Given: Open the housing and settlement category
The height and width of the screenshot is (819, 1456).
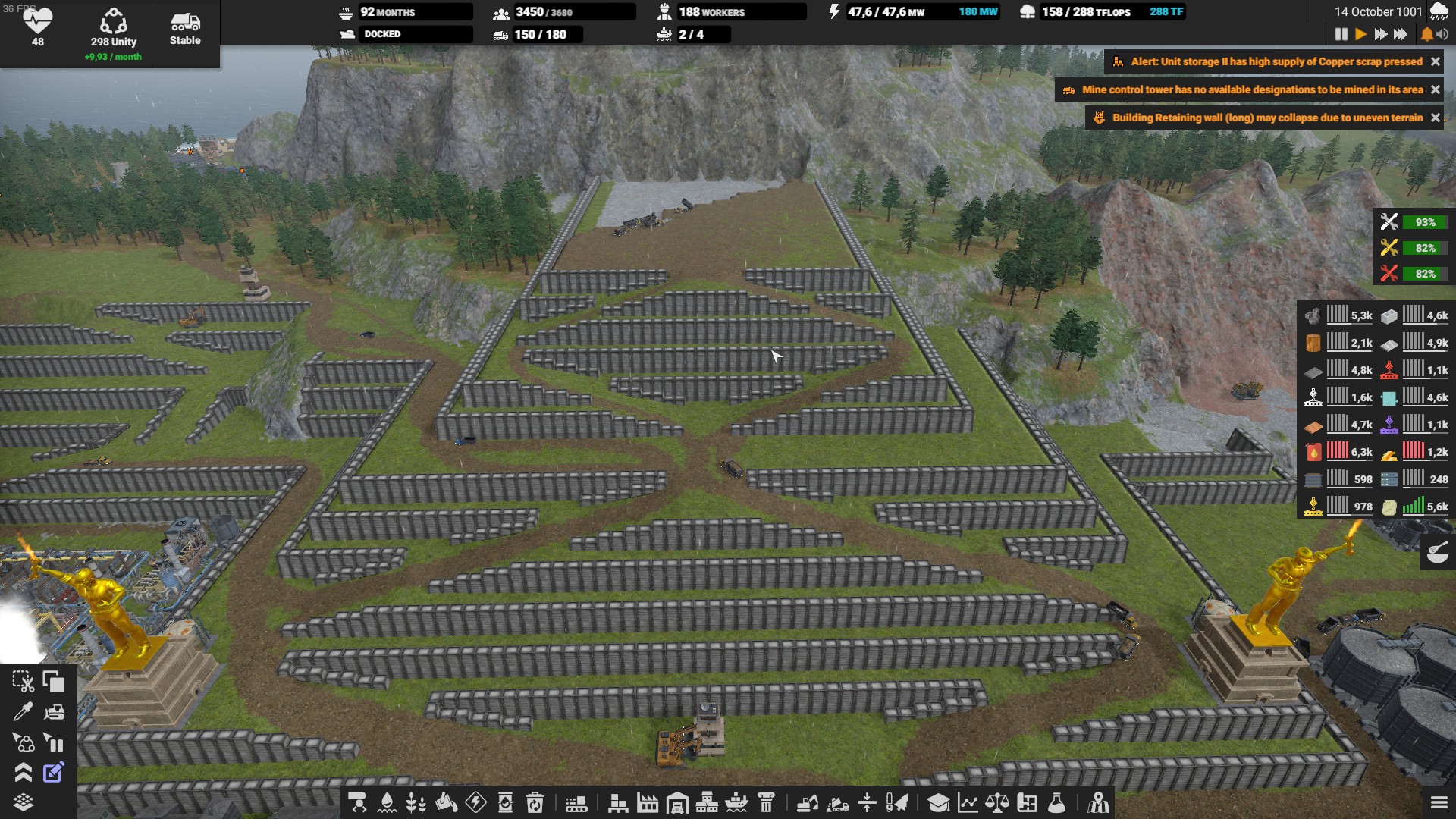Looking at the screenshot, I should click(x=707, y=802).
